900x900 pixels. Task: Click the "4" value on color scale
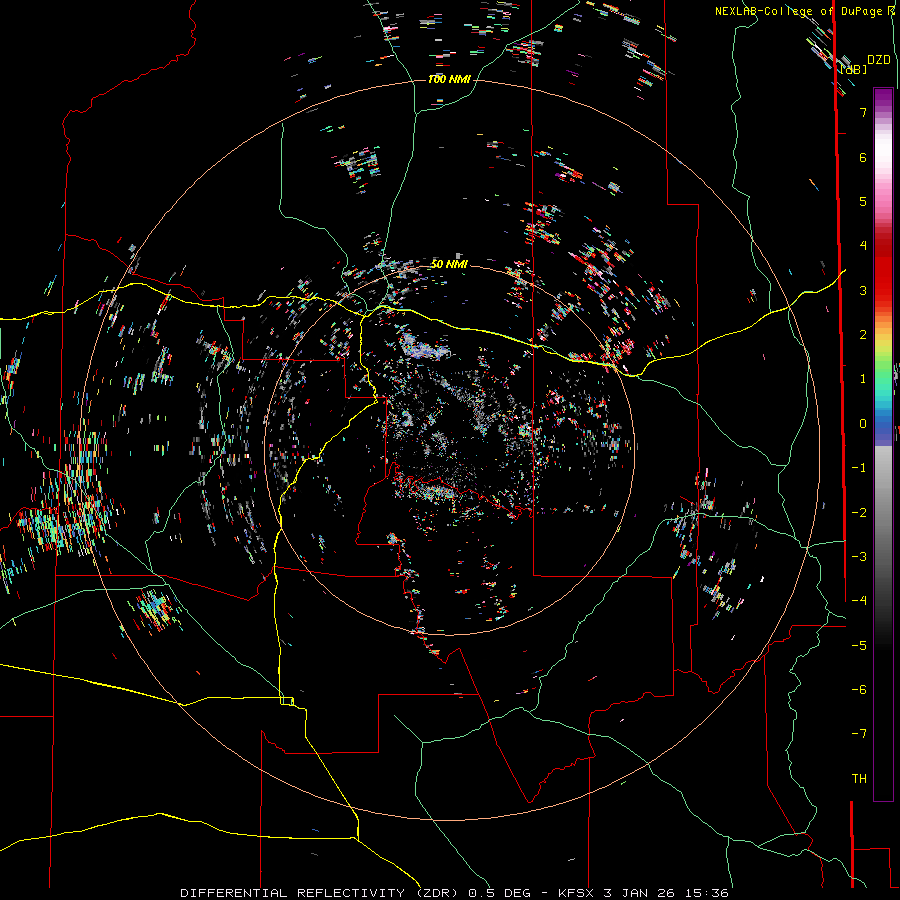(863, 246)
